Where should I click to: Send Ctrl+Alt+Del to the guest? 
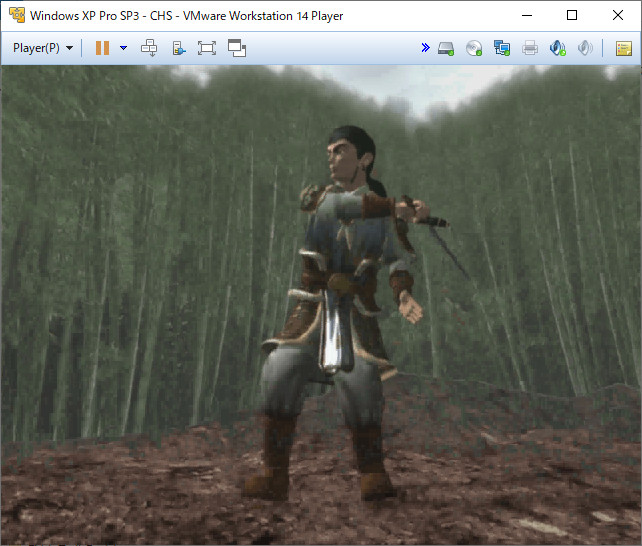click(149, 48)
